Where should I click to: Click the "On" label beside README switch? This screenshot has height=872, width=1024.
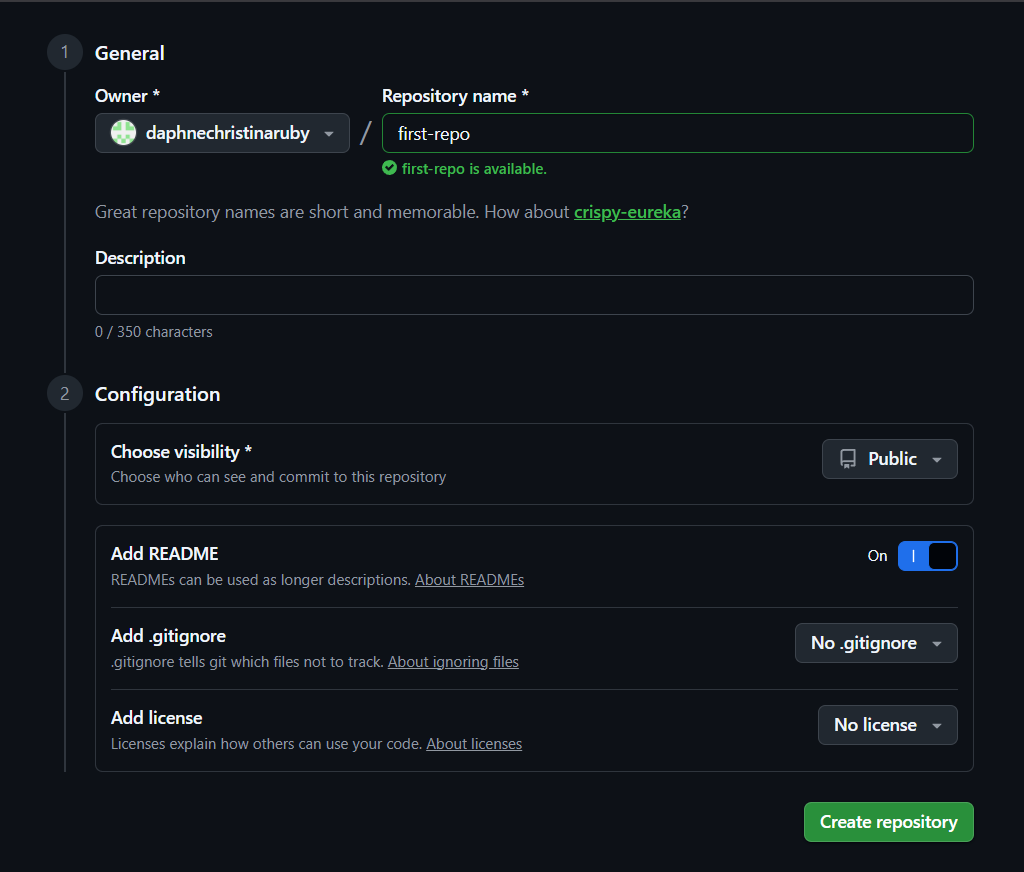pyautogui.click(x=877, y=556)
